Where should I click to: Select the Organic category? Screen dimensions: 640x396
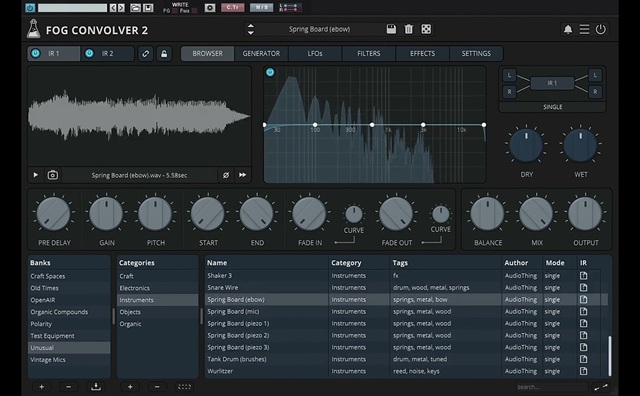click(x=158, y=324)
